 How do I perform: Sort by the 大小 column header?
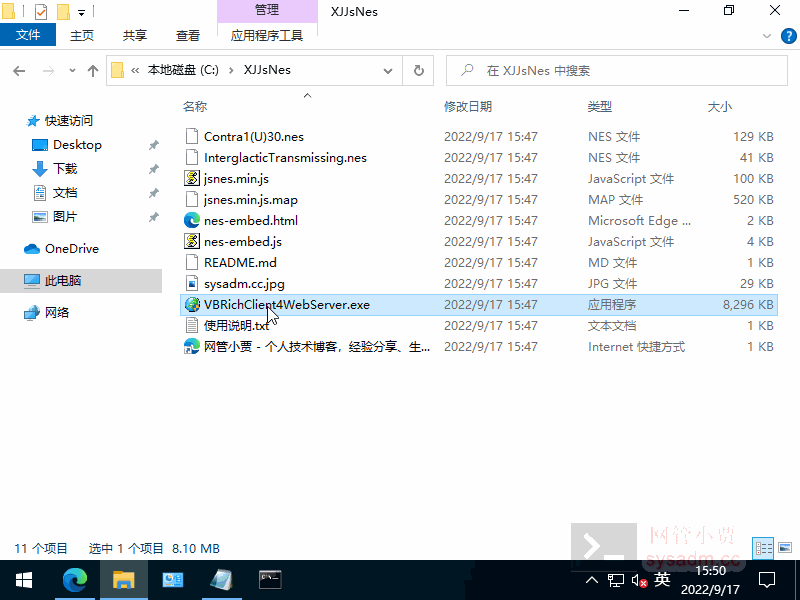(719, 107)
